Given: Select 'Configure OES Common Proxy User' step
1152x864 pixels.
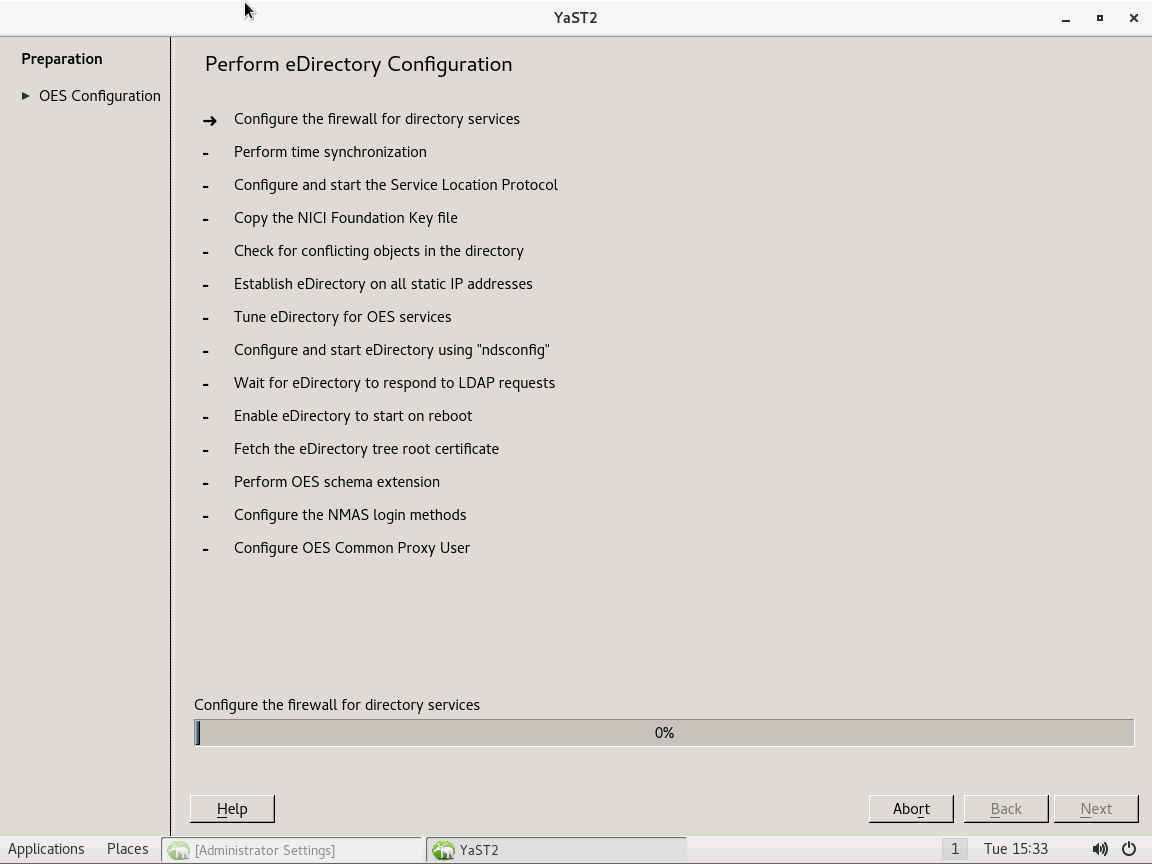Looking at the screenshot, I should pyautogui.click(x=351, y=548).
